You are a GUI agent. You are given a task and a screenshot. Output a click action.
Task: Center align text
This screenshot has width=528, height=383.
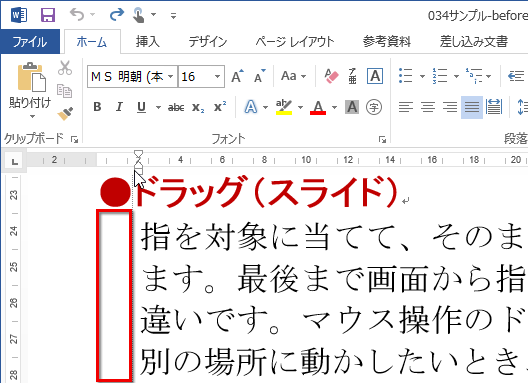[428, 107]
